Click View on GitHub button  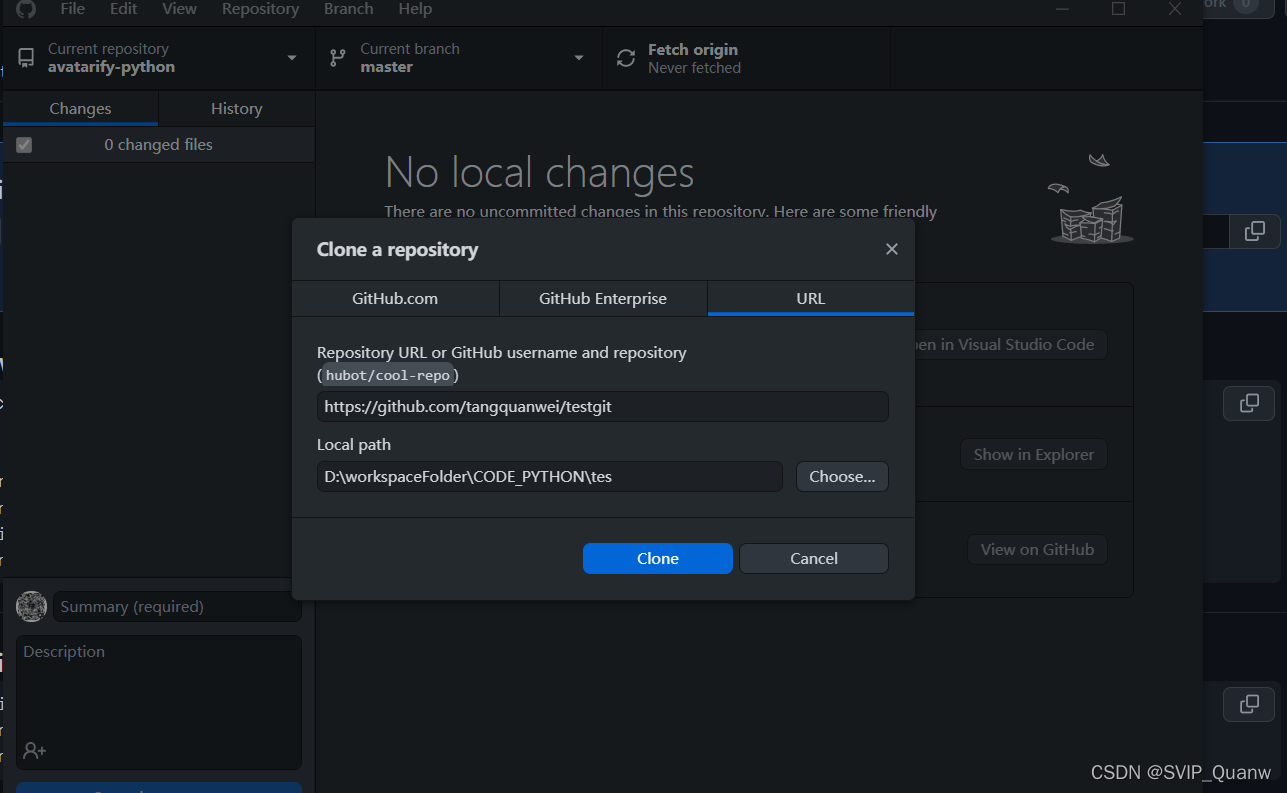pyautogui.click(x=1037, y=549)
